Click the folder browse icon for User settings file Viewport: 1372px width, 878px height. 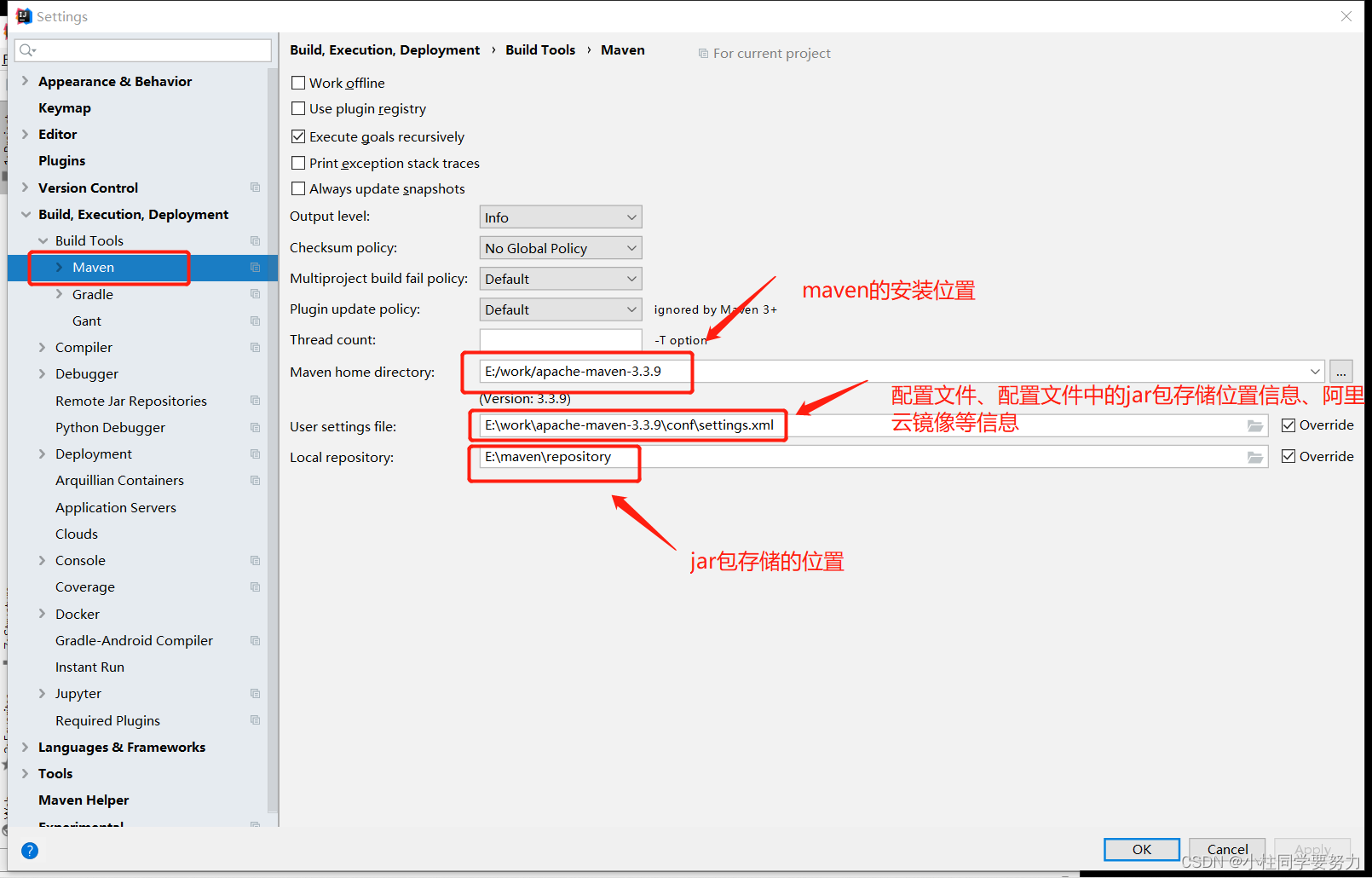pos(1254,425)
